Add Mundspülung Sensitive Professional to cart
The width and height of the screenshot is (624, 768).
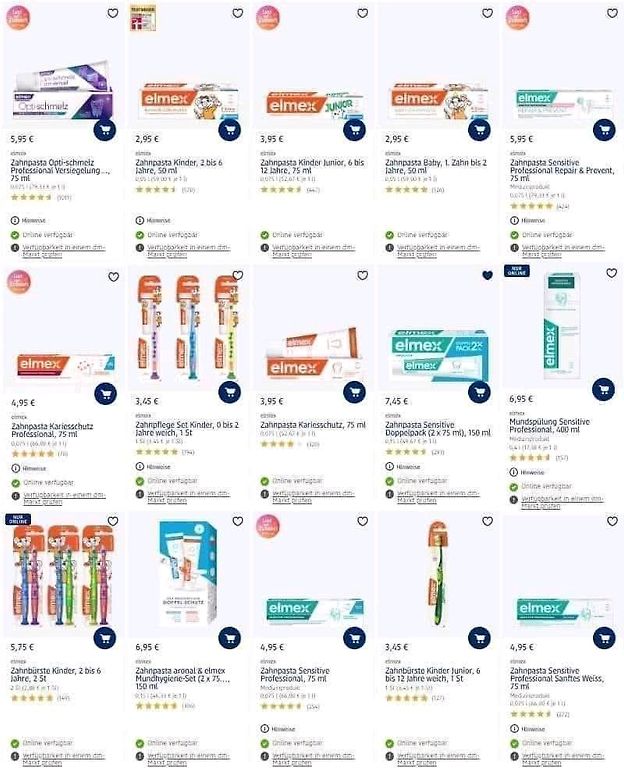pyautogui.click(x=603, y=389)
